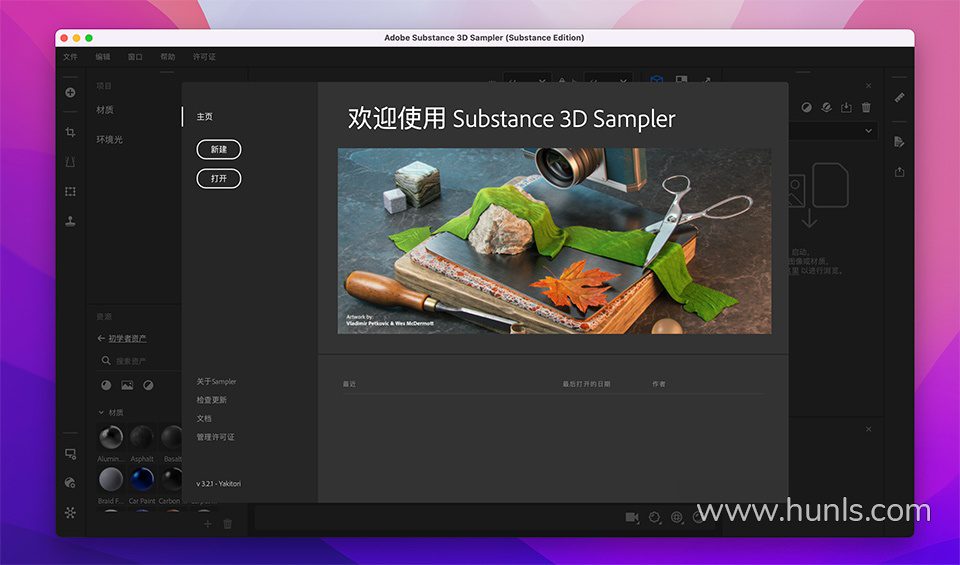Click the plus icon below the assets grid
Screen dimensions: 960x565
click(208, 524)
